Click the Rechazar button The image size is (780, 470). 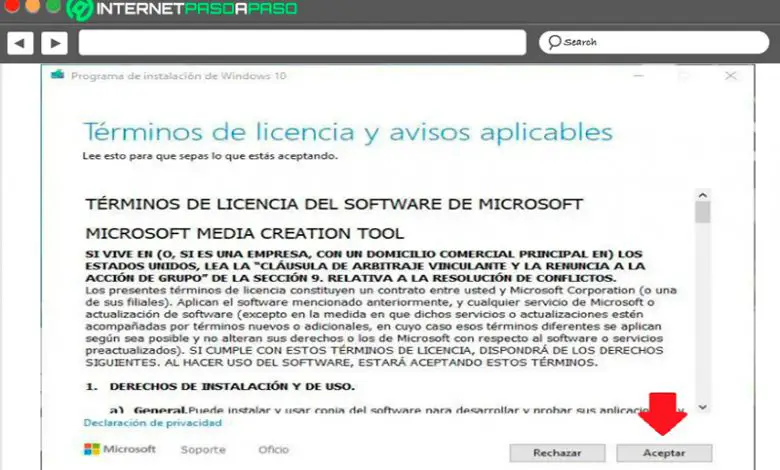pyautogui.click(x=557, y=453)
